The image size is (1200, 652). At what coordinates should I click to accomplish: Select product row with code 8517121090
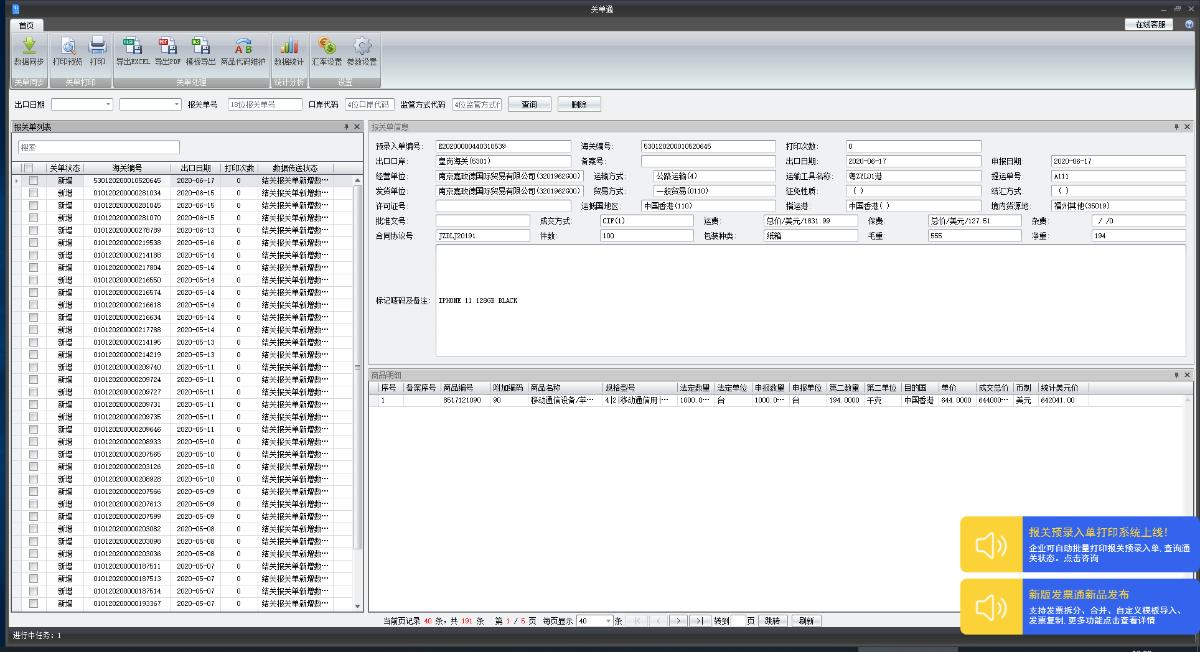pos(781,400)
